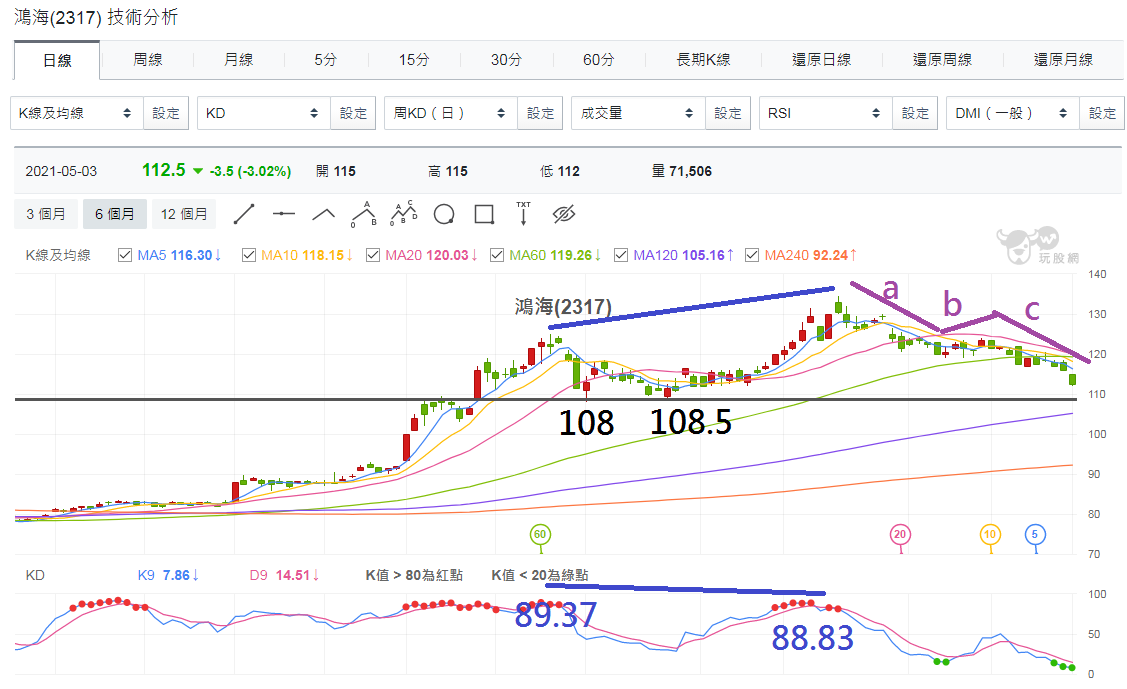The width and height of the screenshot is (1127, 689).
Task: Open the K線及均線 indicator dropdown
Action: pos(77,114)
